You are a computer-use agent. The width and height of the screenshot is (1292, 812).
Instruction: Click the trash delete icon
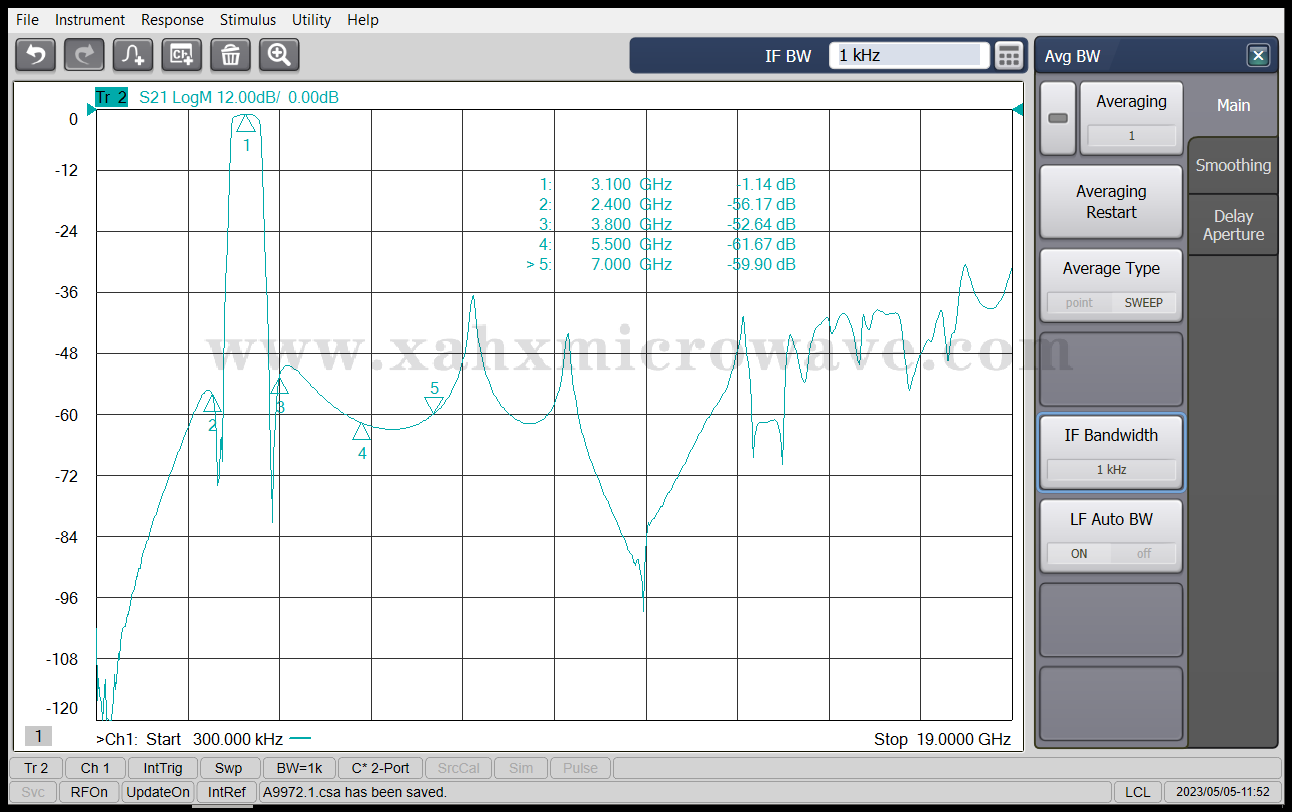pos(230,54)
